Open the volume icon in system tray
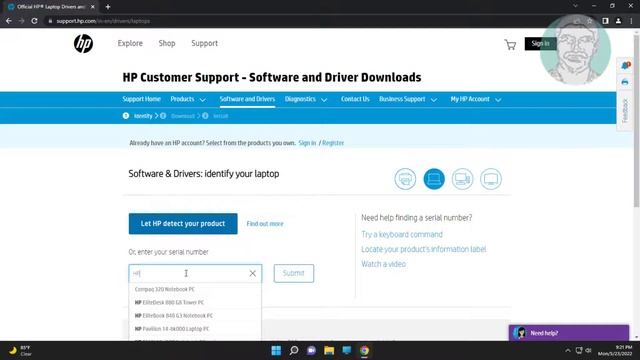640x360 pixels. tap(588, 351)
